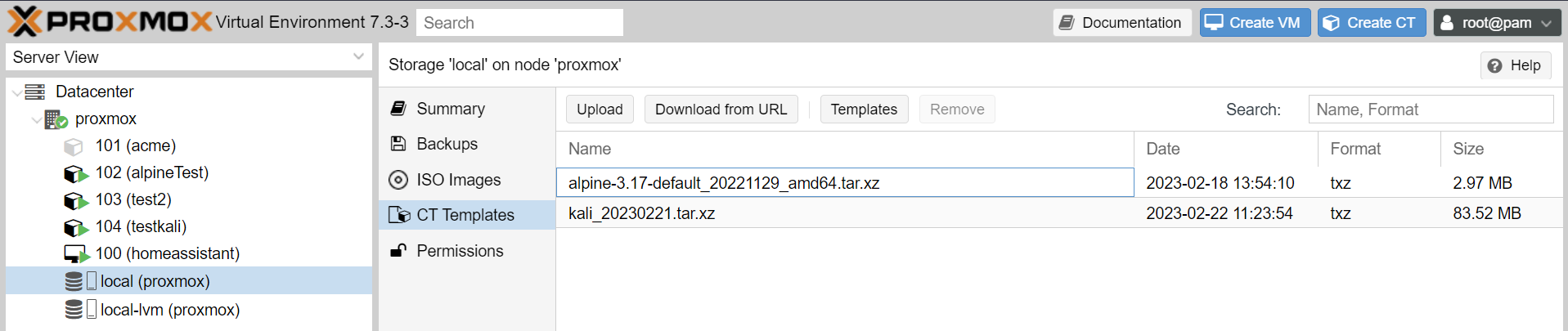Collapse the Datacenter tree node

[x=17, y=92]
